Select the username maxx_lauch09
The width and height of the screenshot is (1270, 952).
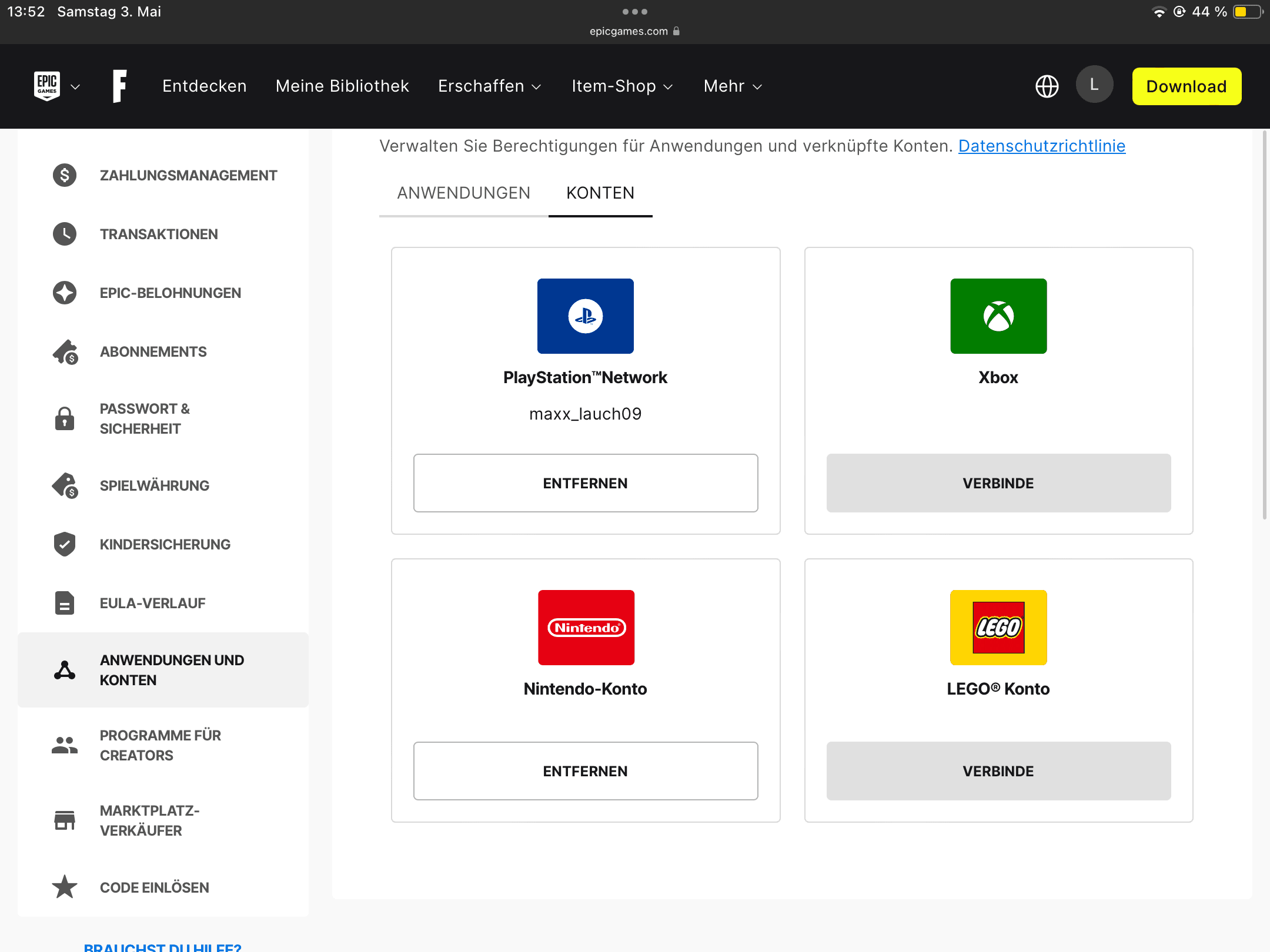tap(586, 414)
